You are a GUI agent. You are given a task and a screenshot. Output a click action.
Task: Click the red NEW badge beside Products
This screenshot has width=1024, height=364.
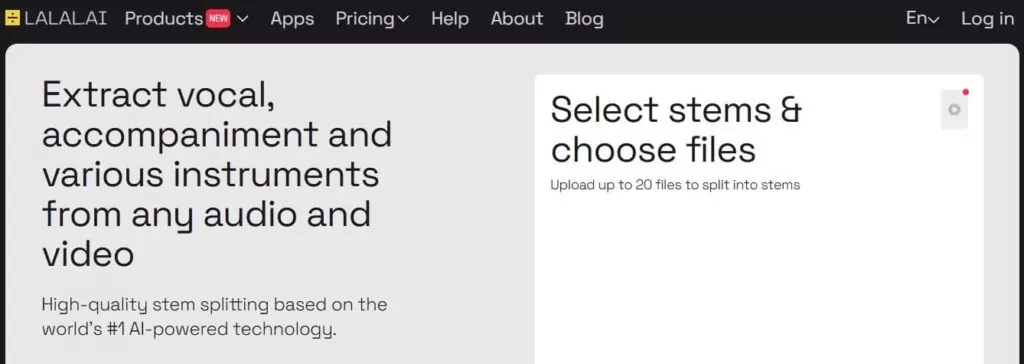coord(218,19)
